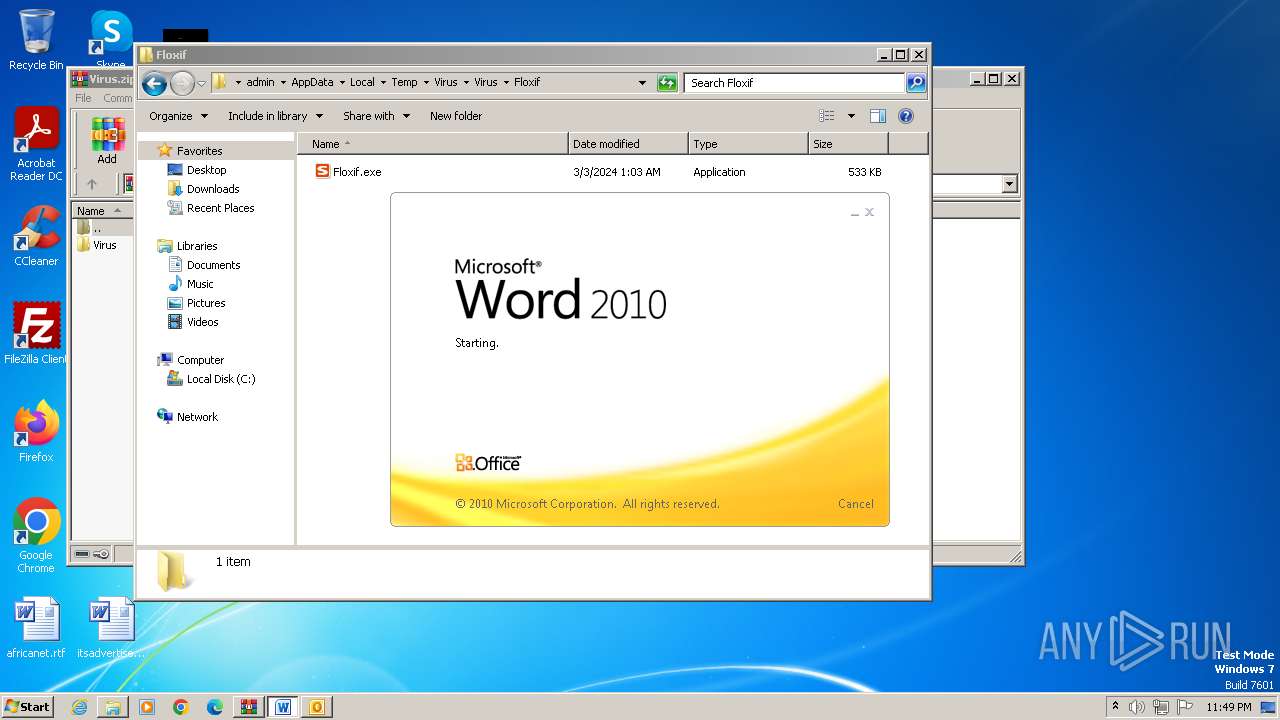
Task: Click the taskbar clock
Action: pyautogui.click(x=1228, y=707)
